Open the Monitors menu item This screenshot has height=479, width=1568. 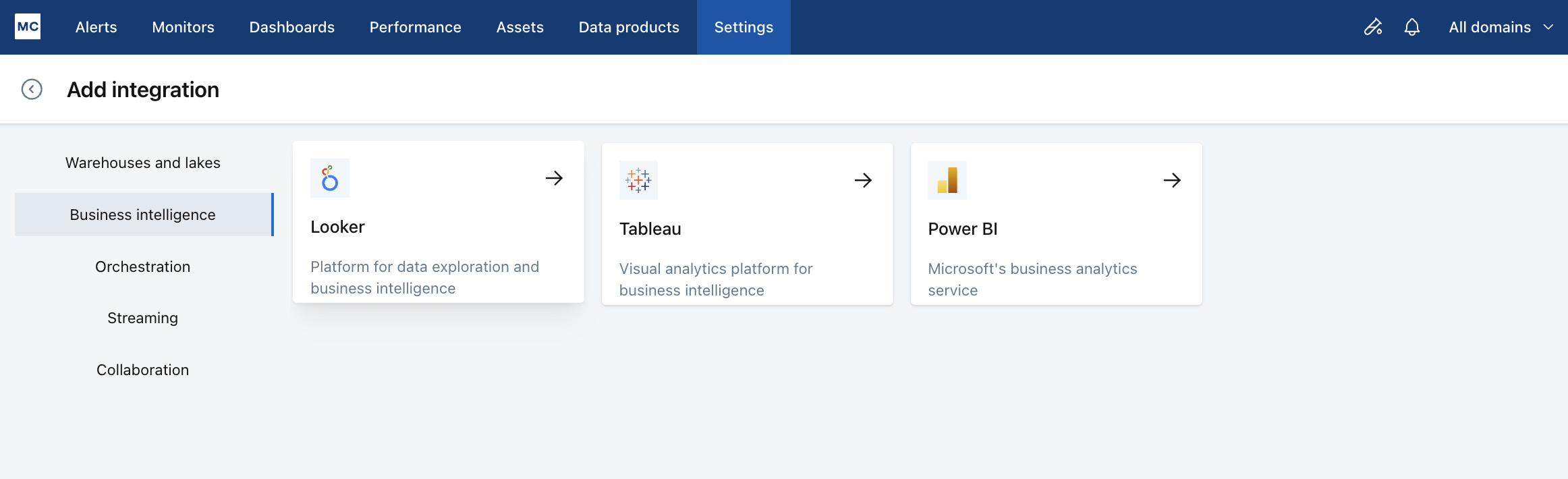coord(183,27)
